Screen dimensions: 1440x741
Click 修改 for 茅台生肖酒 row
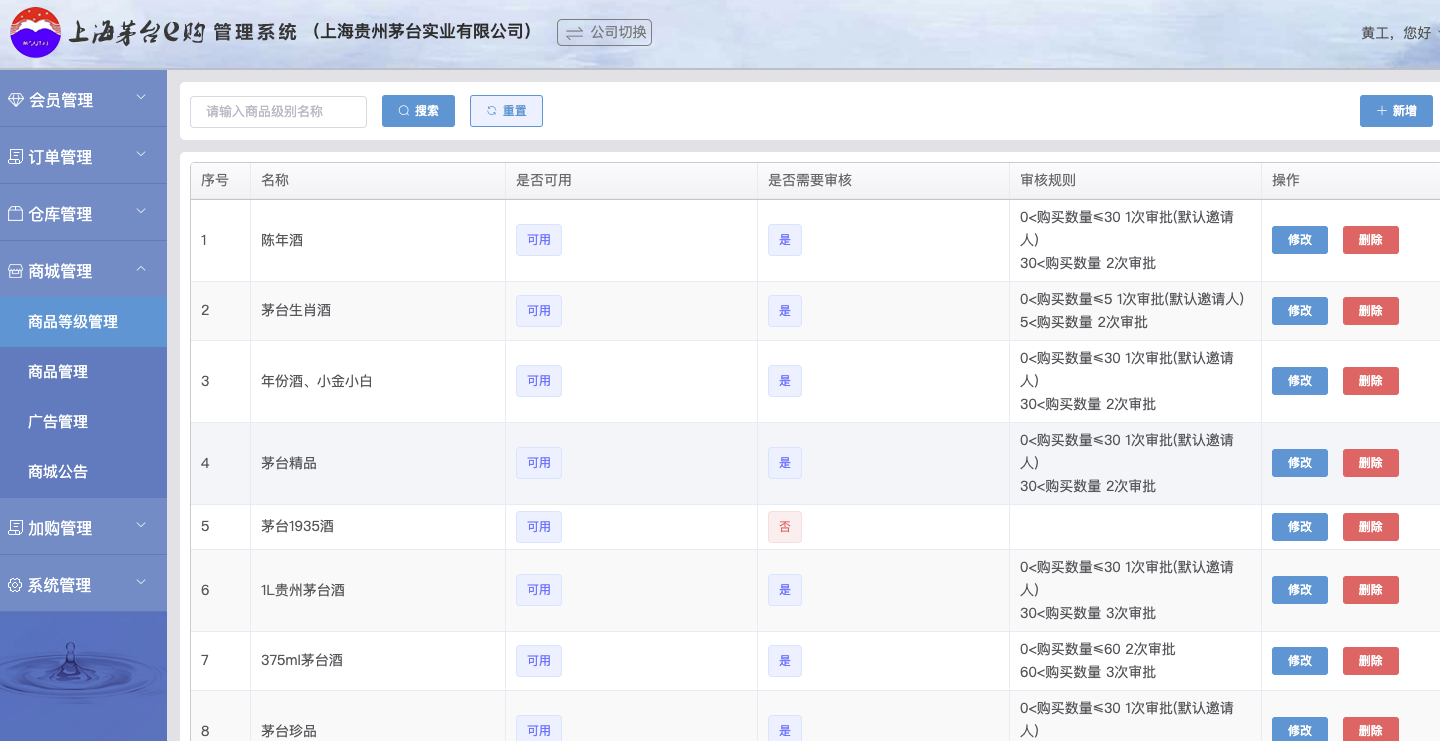(x=1300, y=311)
